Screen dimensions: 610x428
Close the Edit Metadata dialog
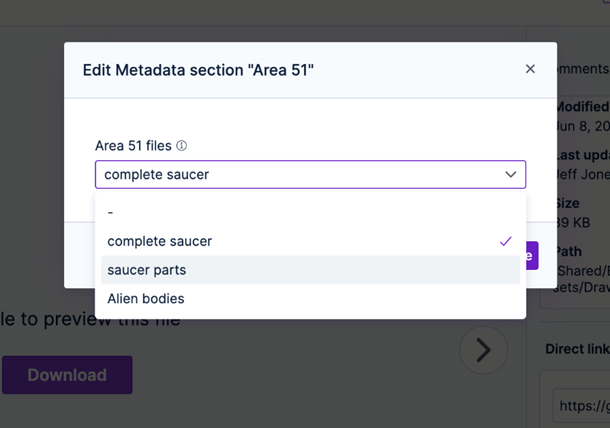click(x=530, y=69)
